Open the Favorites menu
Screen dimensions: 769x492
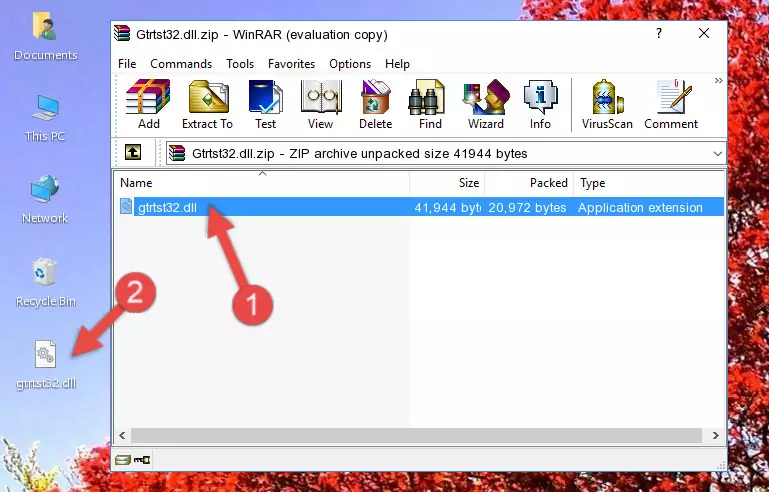(291, 64)
